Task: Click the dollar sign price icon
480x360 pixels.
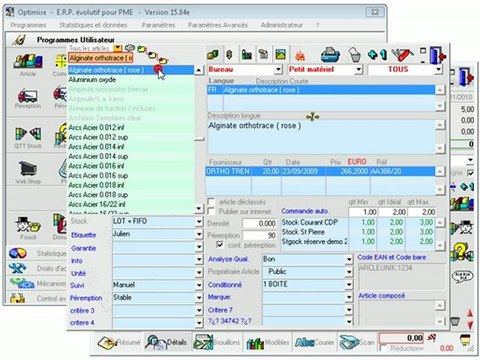Action: [x=229, y=54]
